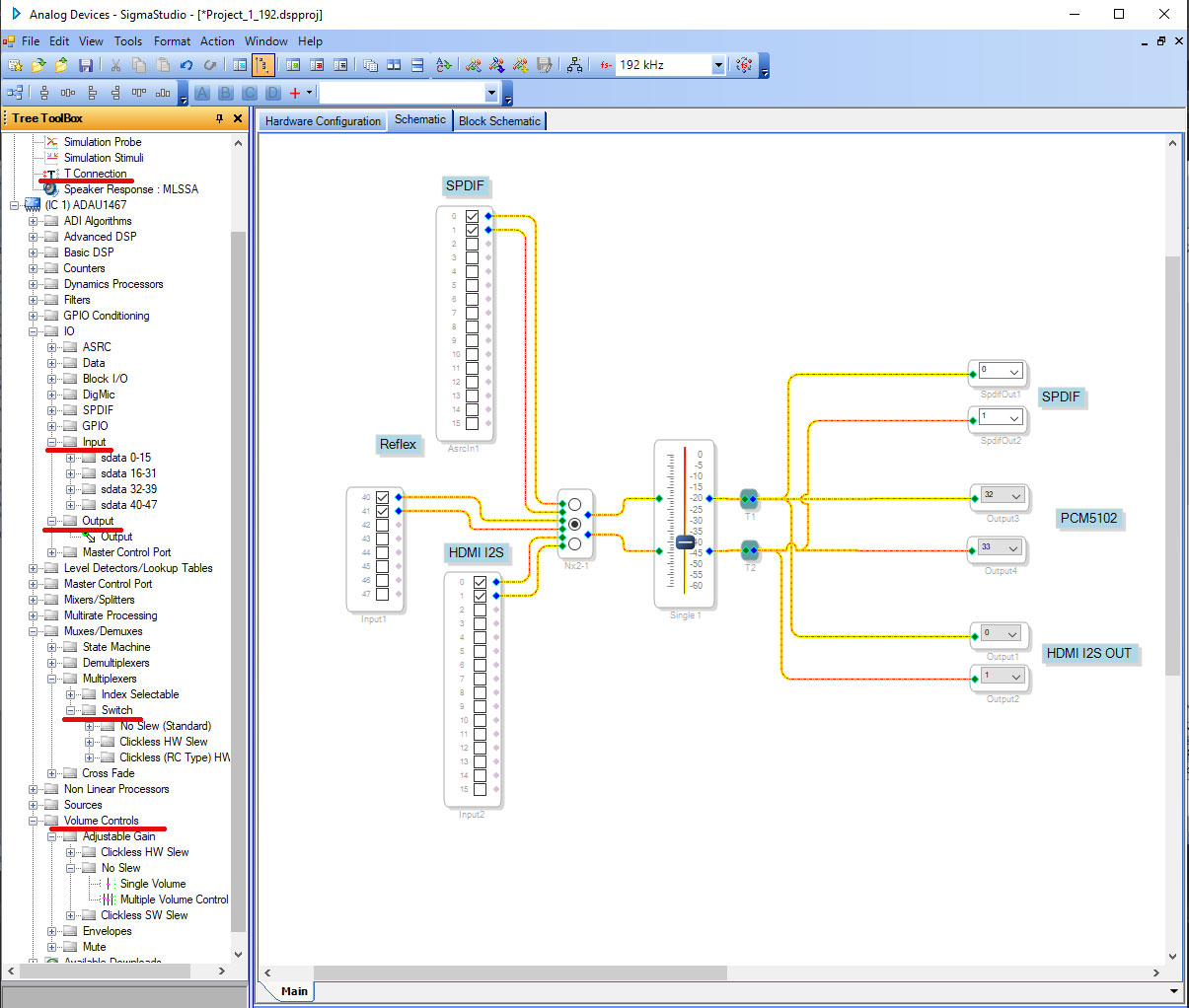Click the red plus toolbar icon
The width and height of the screenshot is (1189, 1008).
click(x=294, y=93)
